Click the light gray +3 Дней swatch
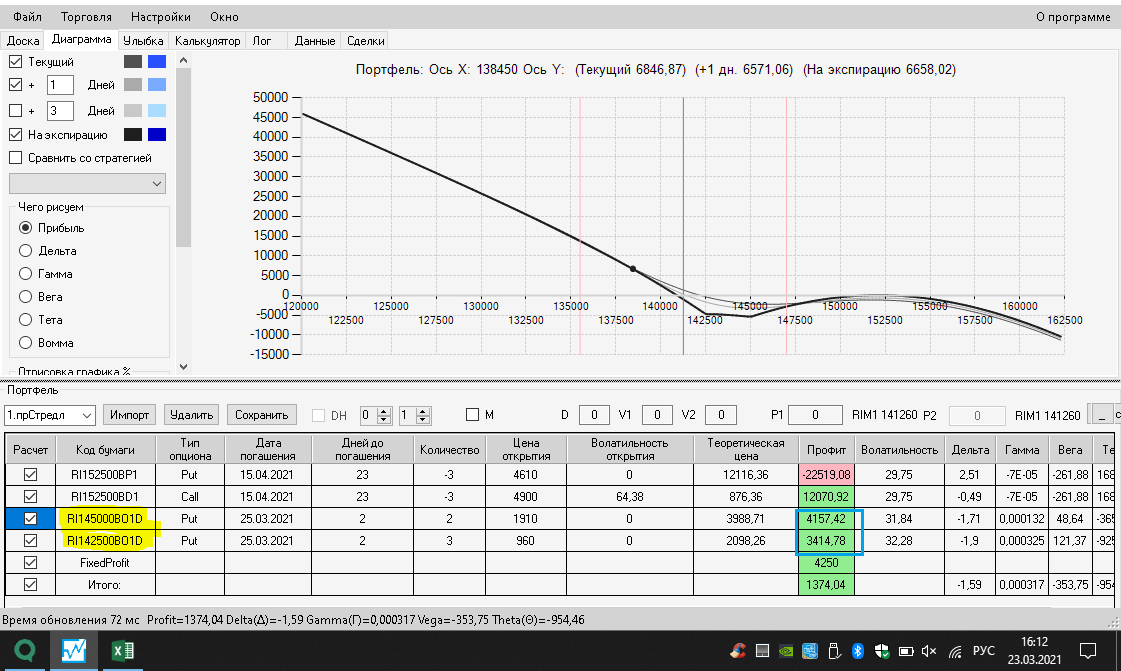 coord(133,111)
